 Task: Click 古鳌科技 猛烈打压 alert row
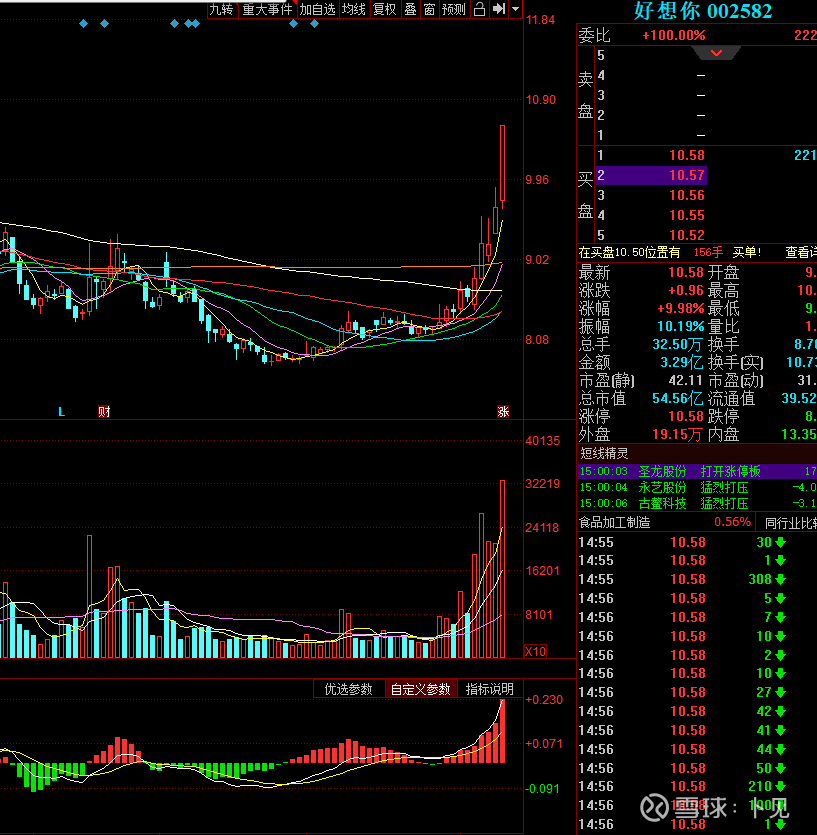click(697, 503)
